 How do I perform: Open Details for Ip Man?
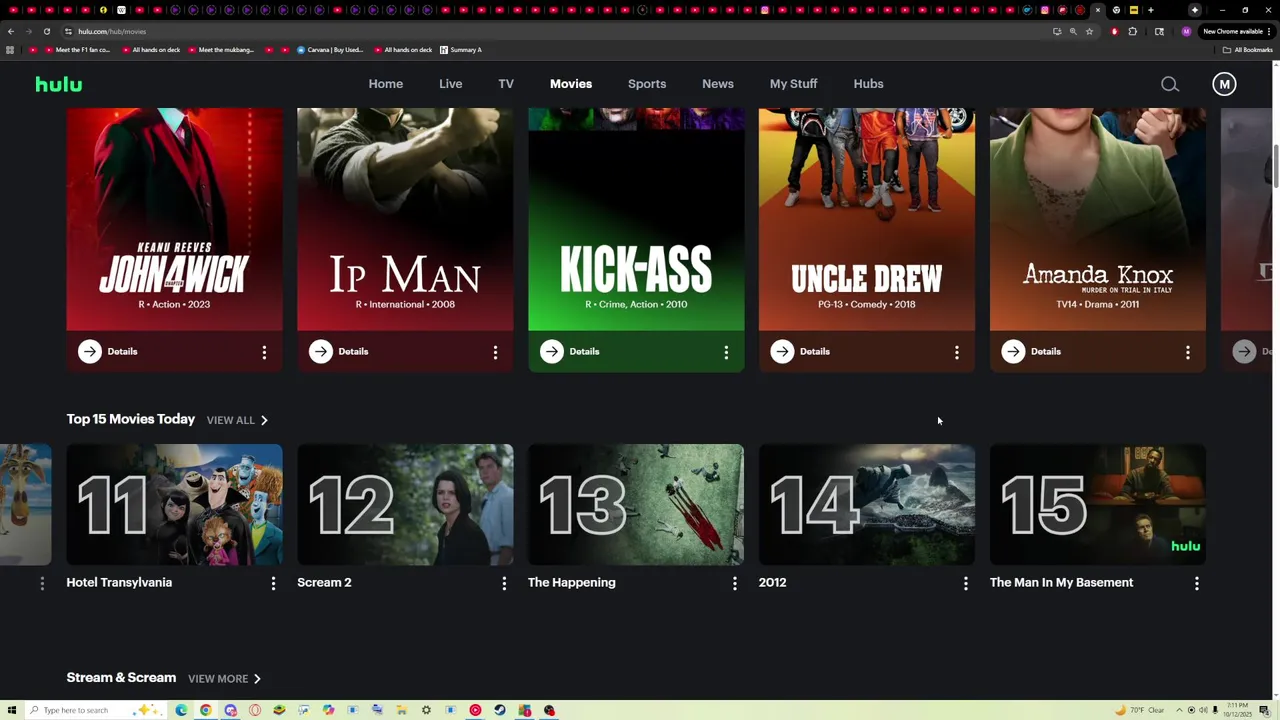tap(353, 351)
